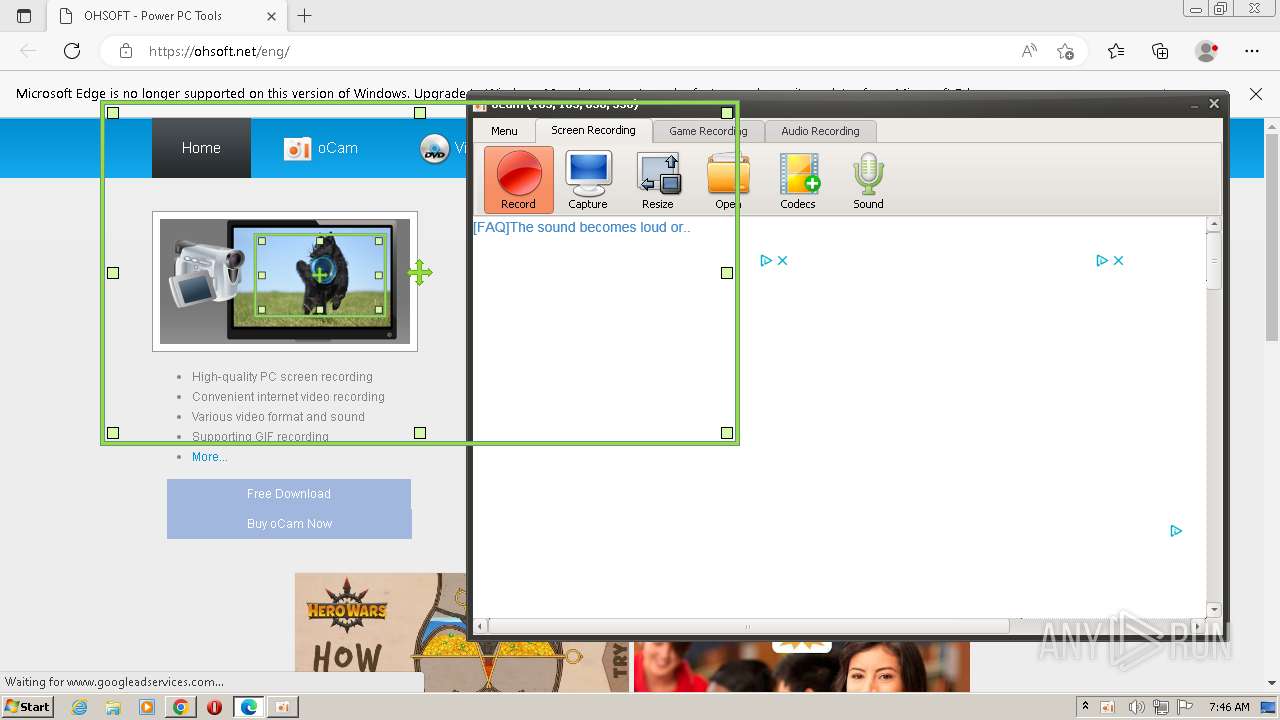Open Edge tab actions menu

(x=24, y=16)
